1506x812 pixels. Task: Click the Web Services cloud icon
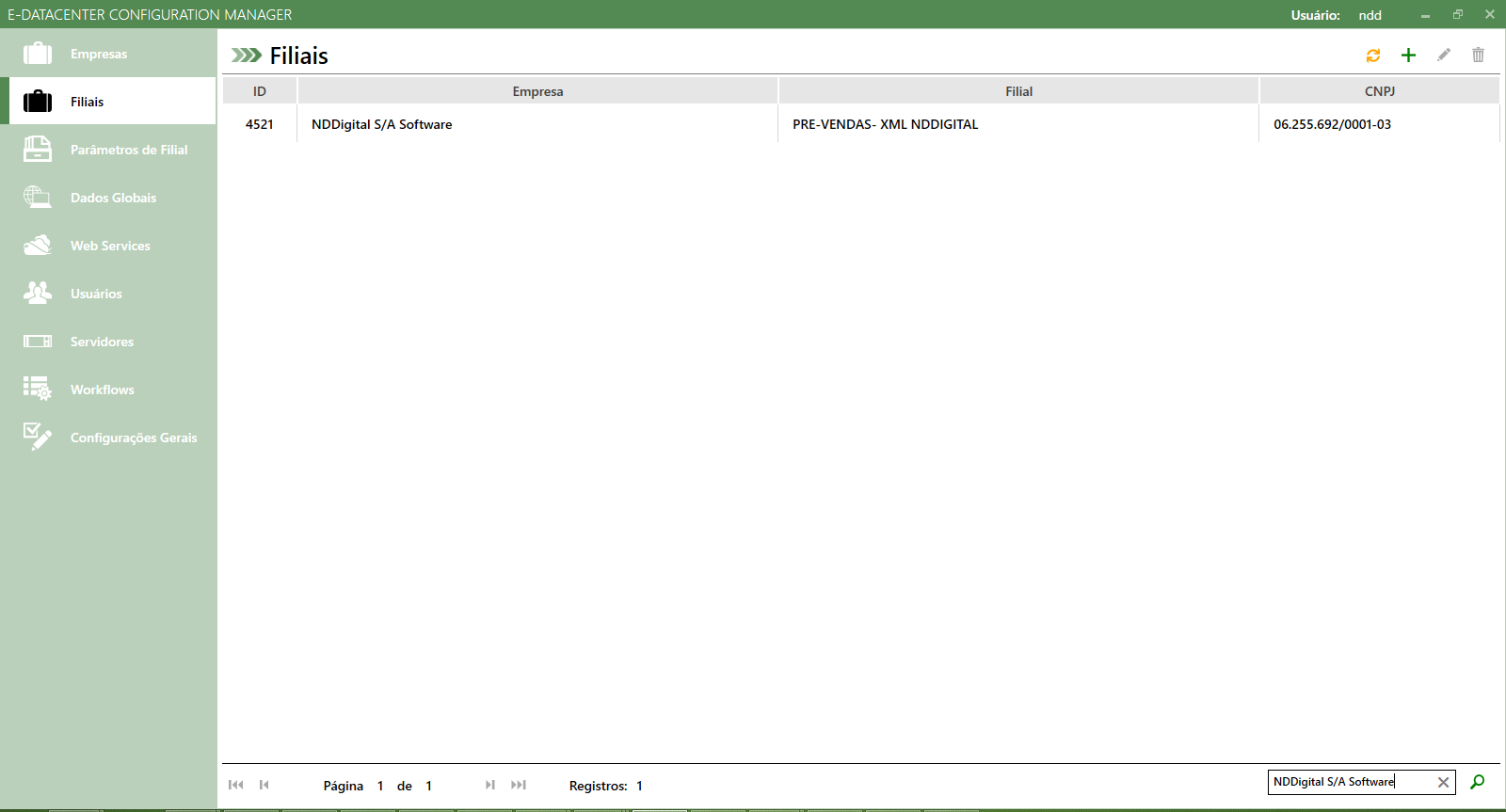coord(38,246)
